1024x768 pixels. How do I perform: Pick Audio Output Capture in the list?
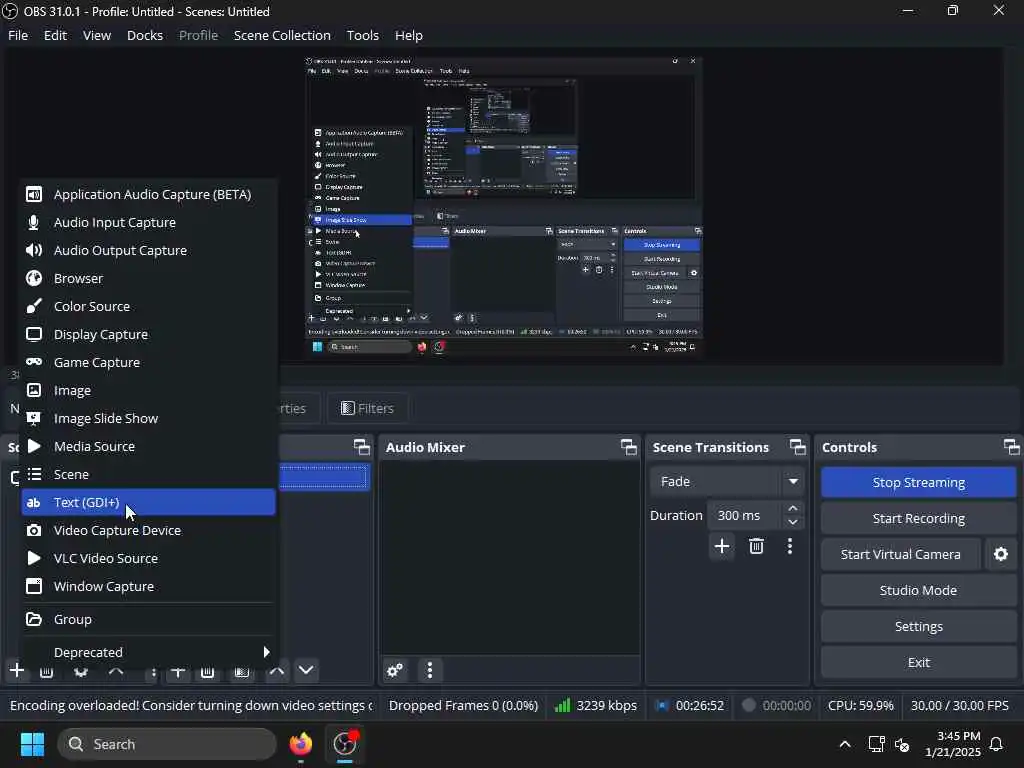coord(148,251)
